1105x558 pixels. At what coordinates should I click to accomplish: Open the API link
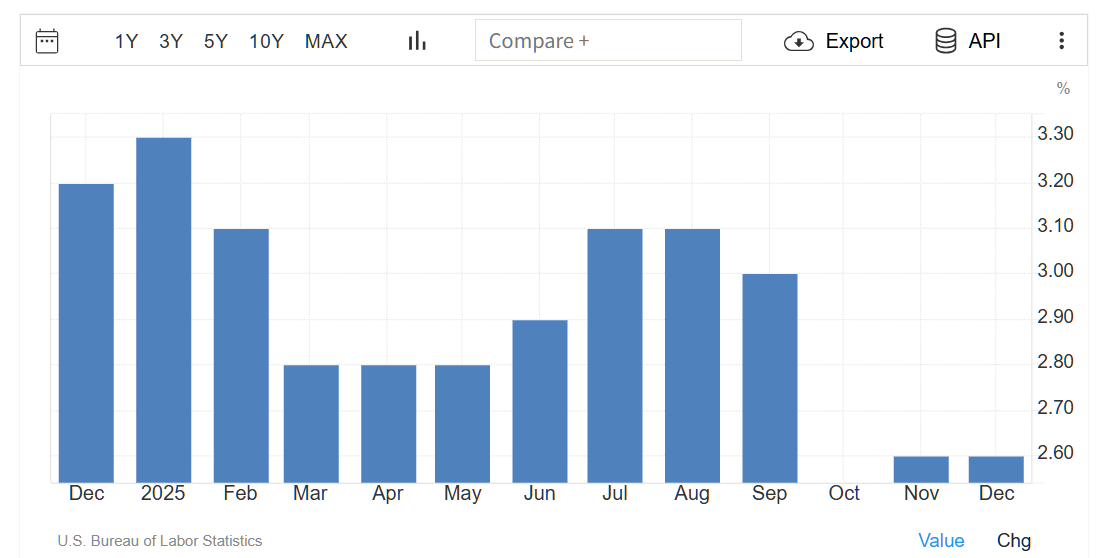click(984, 41)
